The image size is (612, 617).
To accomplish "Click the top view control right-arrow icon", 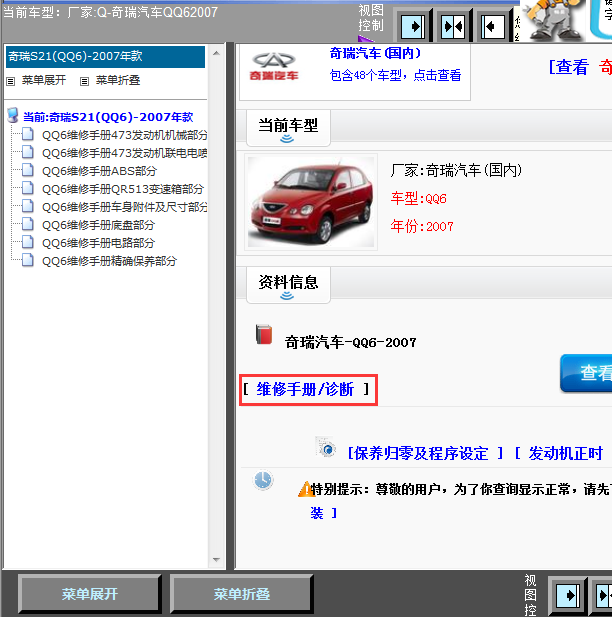I will 413,26.
